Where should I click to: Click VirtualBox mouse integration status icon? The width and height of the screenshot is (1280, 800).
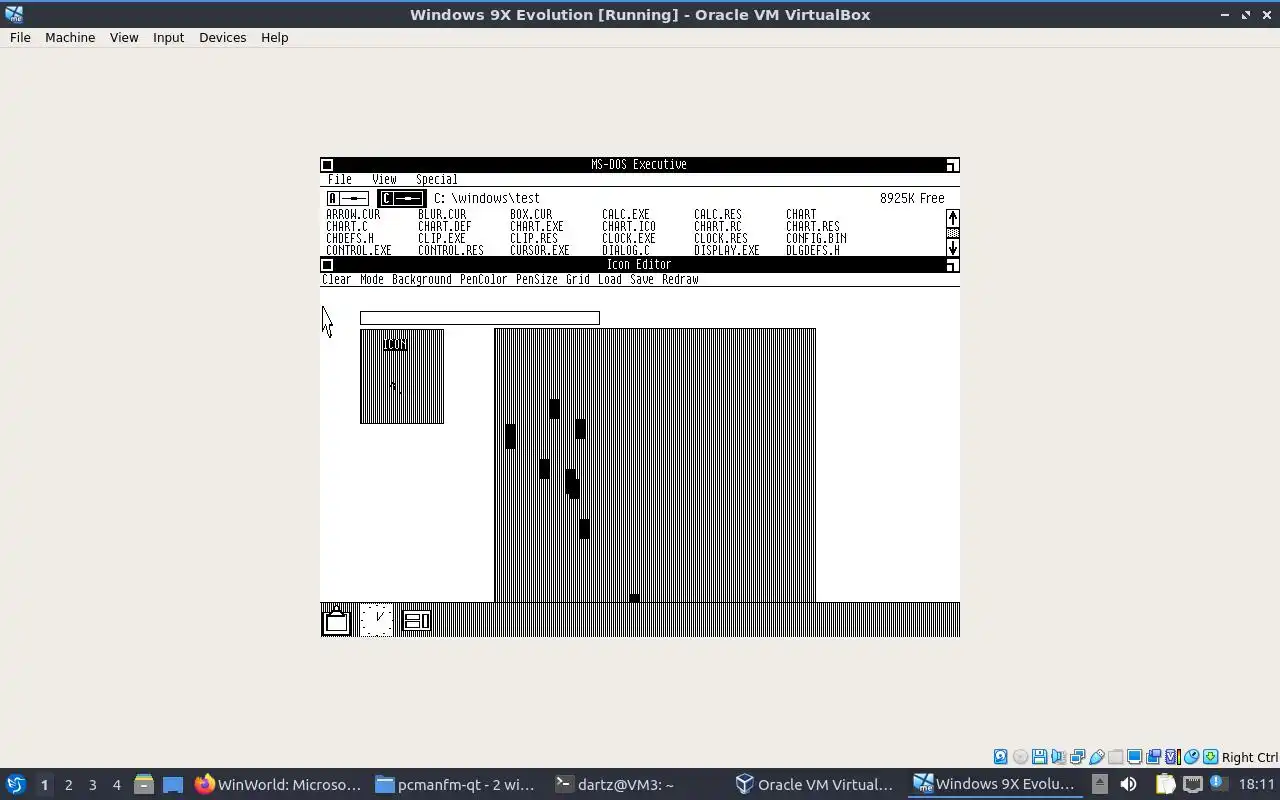[1191, 757]
